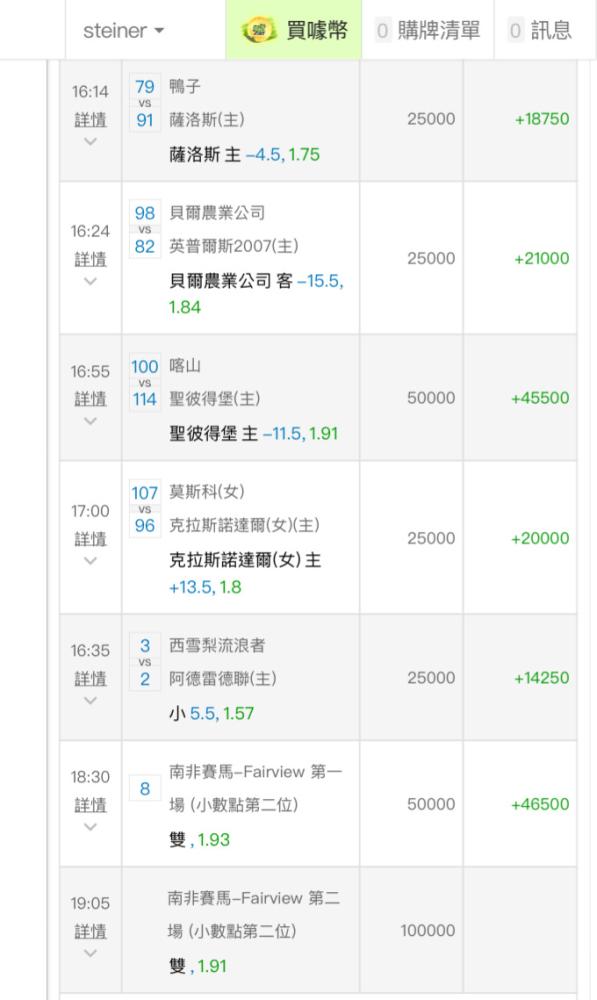Open 詳情 link for 17:00 game
The image size is (597, 1000).
90,539
